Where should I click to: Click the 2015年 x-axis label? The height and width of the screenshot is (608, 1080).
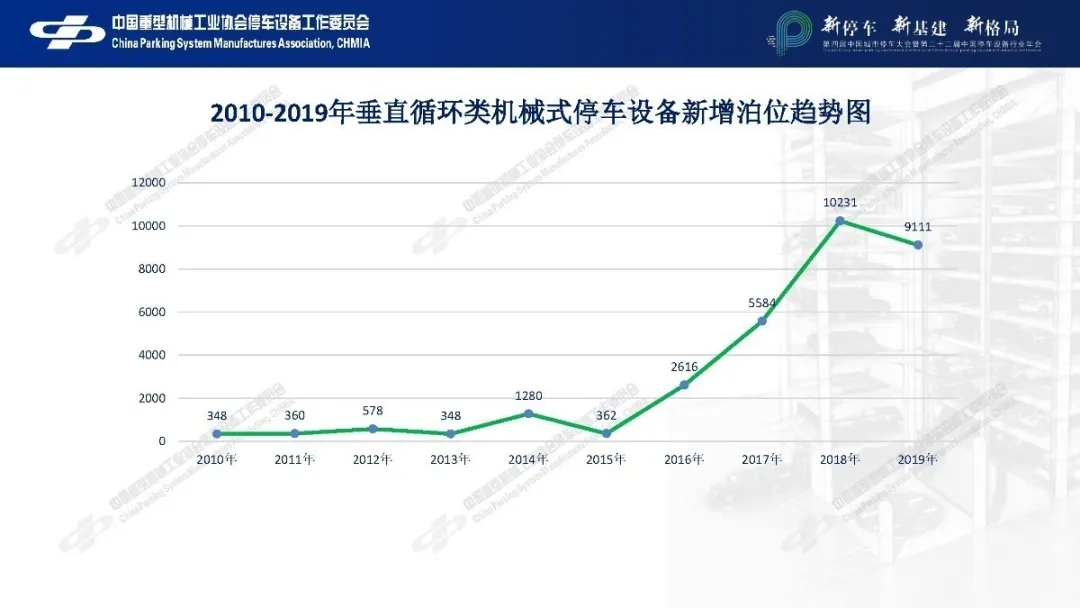click(606, 460)
